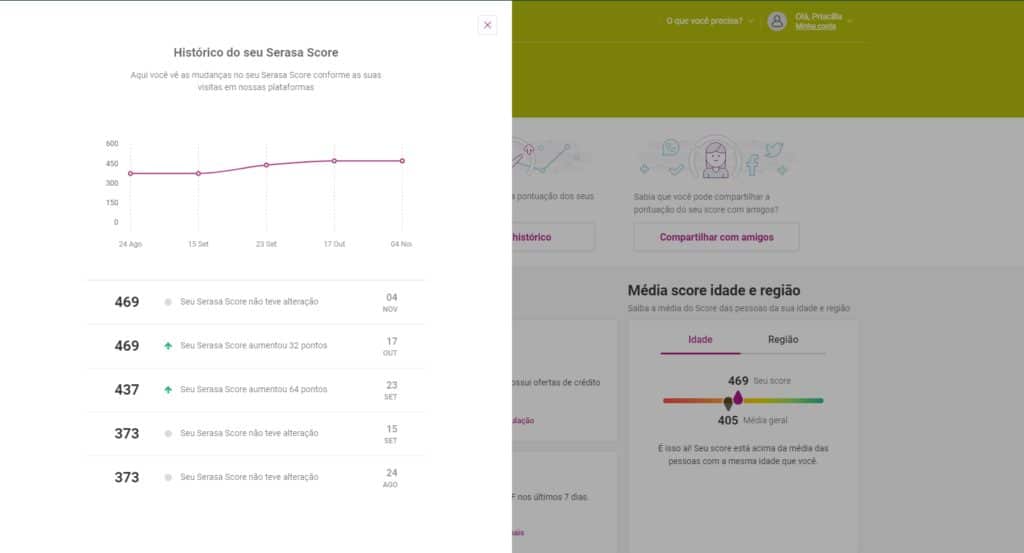Screen dimensions: 1024x553
Task: Click gray dot on 04 Nov entry
Action: (168, 302)
